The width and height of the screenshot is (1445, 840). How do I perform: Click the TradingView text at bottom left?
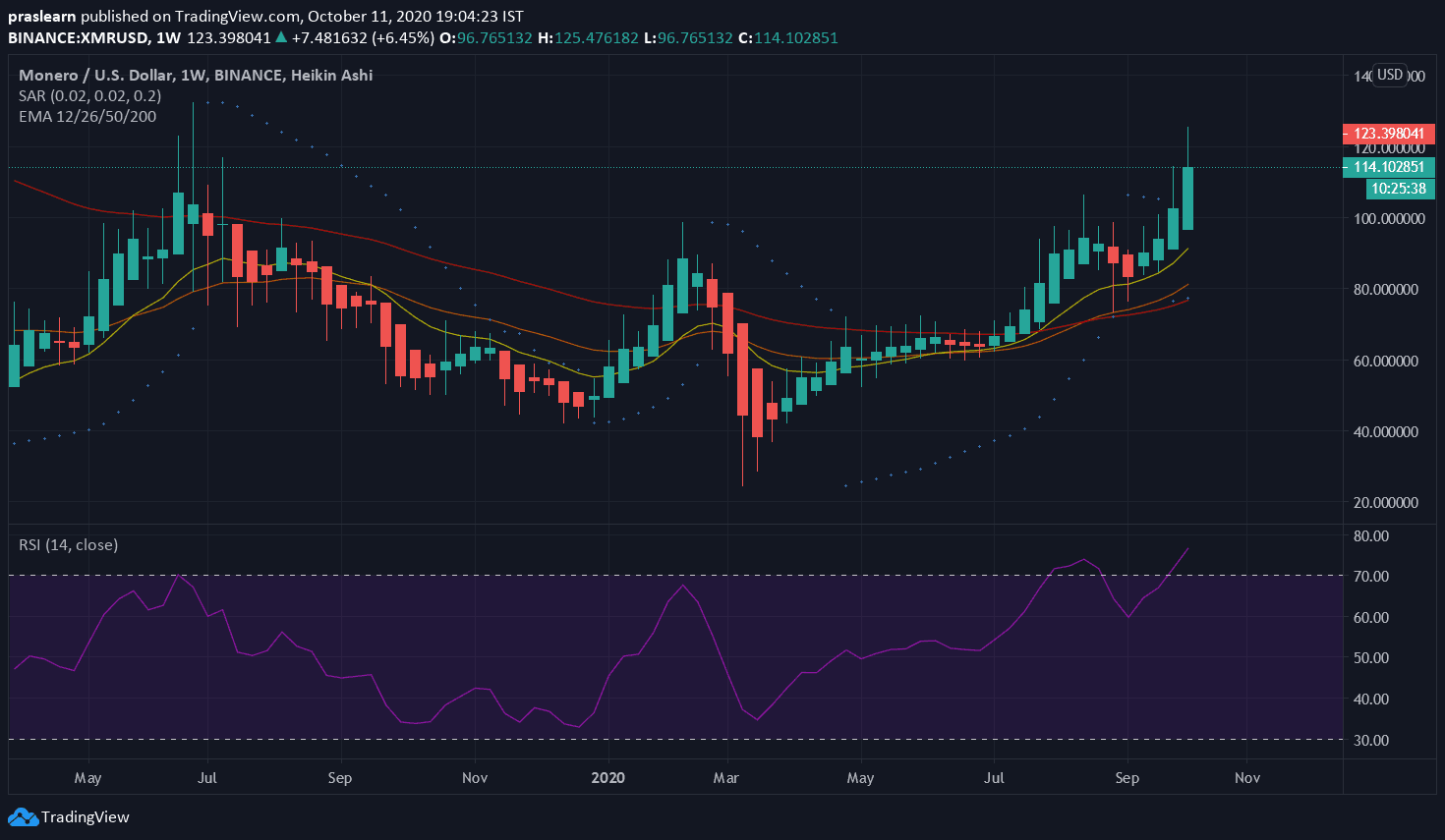[86, 816]
